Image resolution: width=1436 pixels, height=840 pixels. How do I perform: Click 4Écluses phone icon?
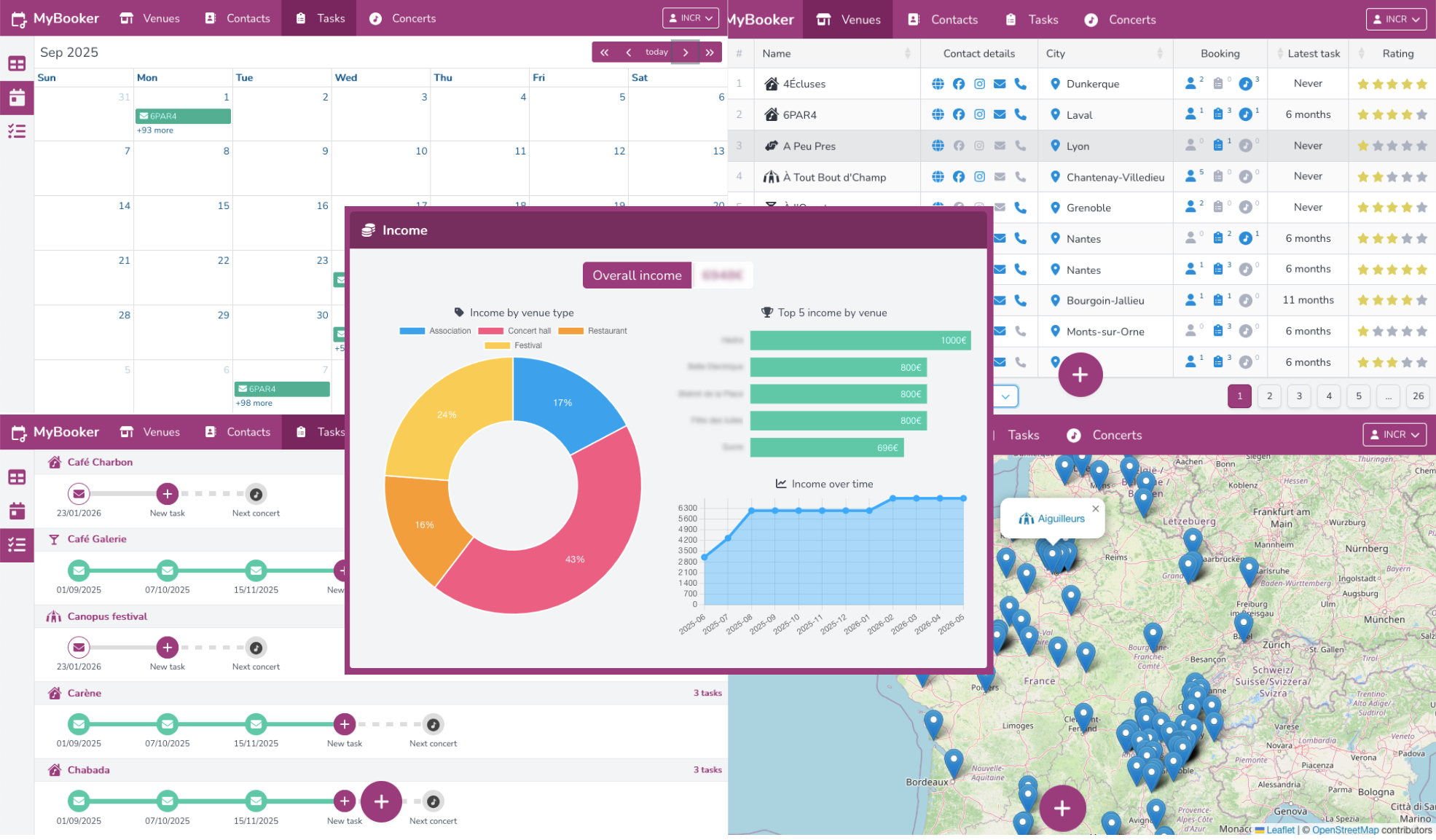click(x=1020, y=84)
